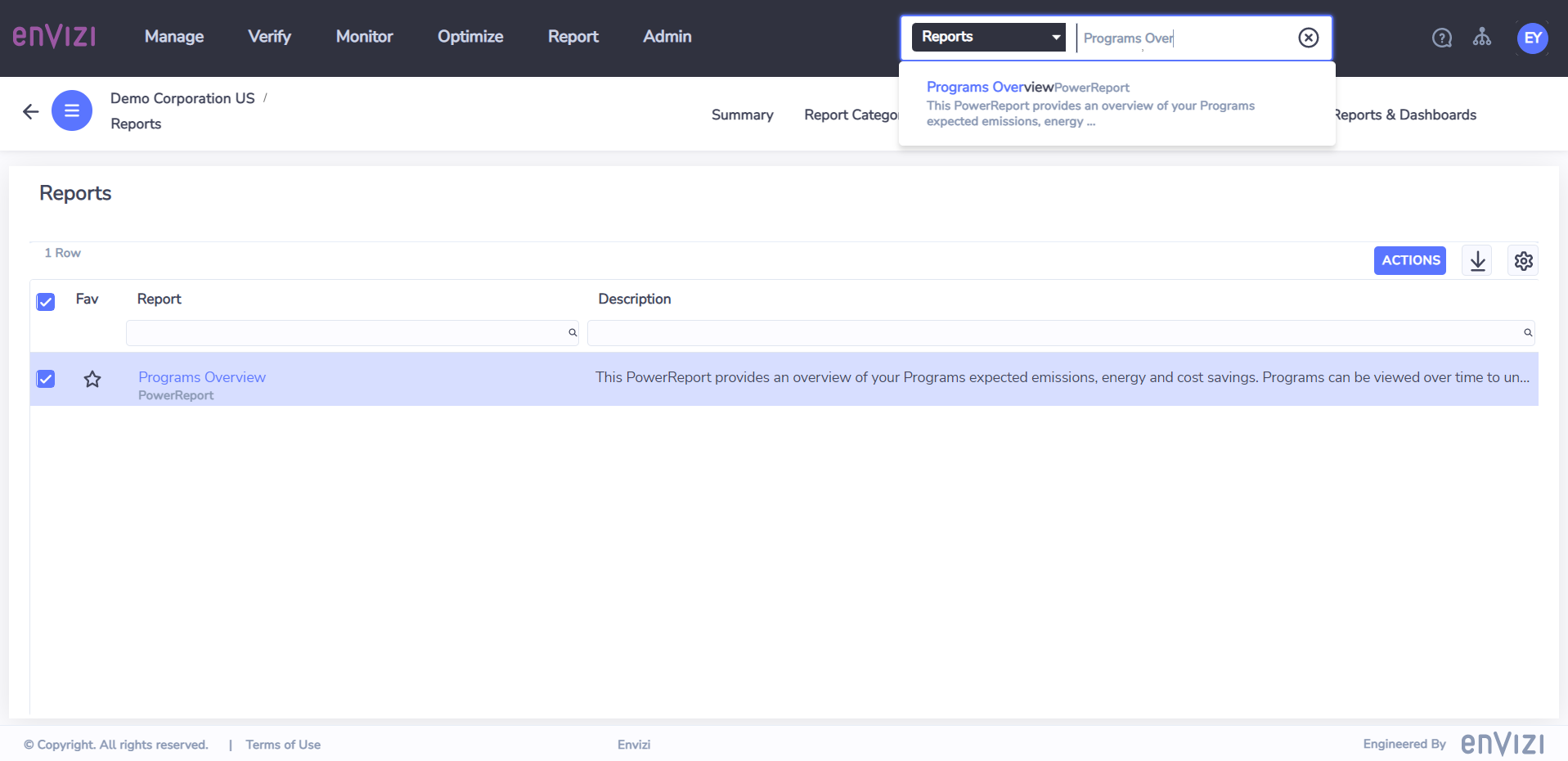Click the footer Envizi logo
This screenshot has height=761, width=1568.
tap(1503, 744)
